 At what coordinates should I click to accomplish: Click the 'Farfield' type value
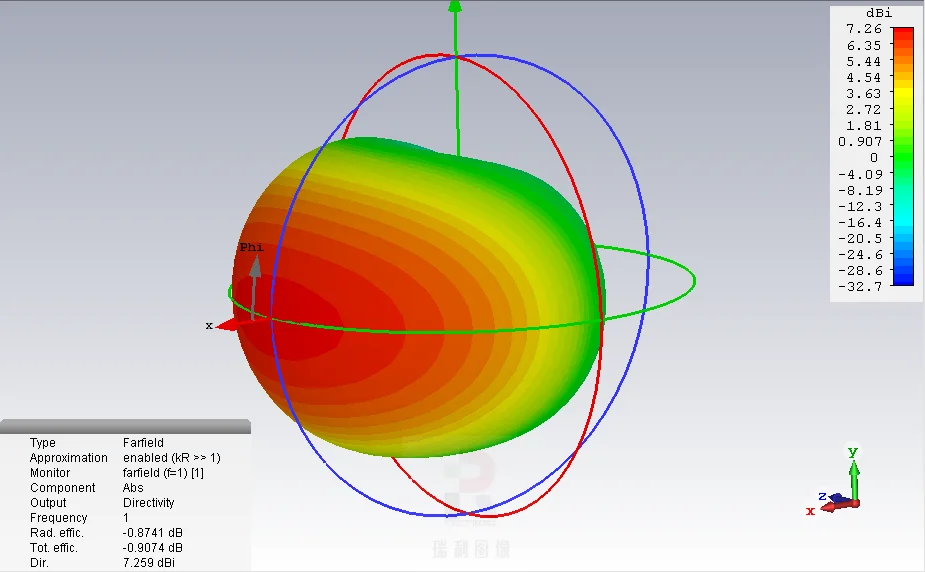point(143,442)
